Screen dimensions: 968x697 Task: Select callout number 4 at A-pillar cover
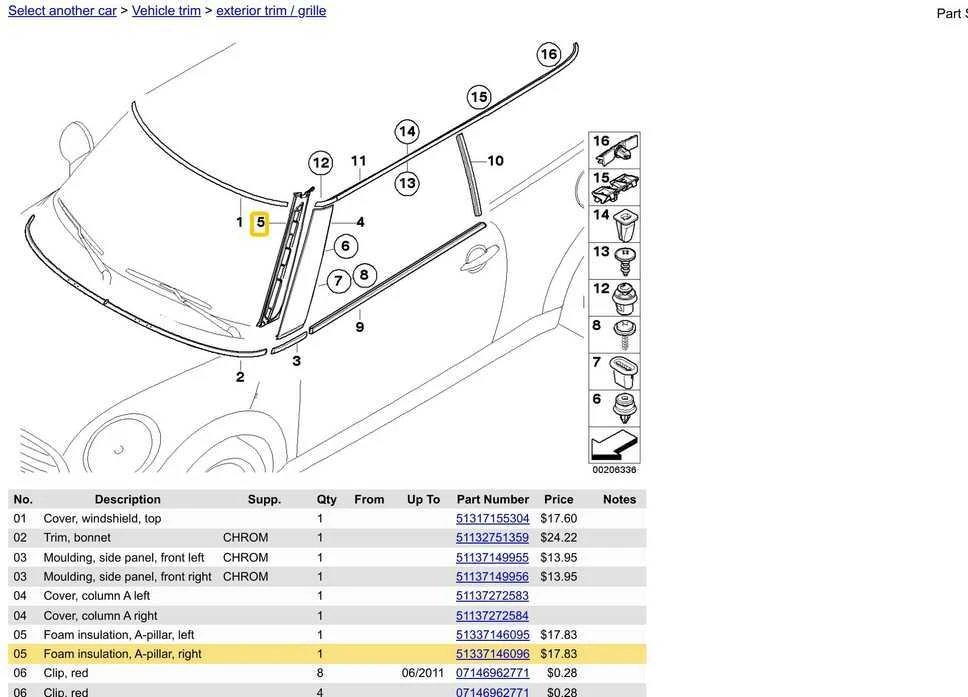click(x=361, y=222)
